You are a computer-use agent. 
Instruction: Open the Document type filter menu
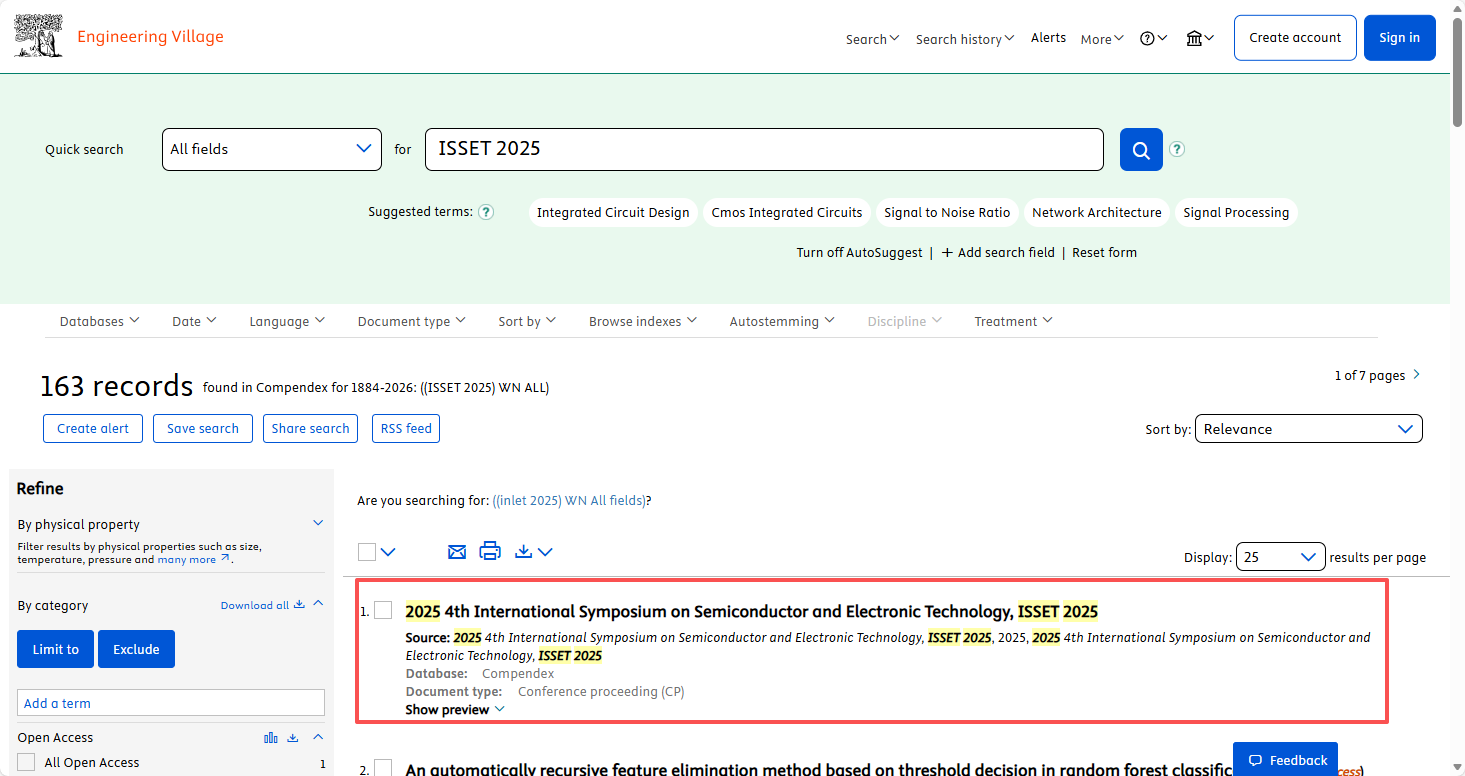click(x=411, y=321)
